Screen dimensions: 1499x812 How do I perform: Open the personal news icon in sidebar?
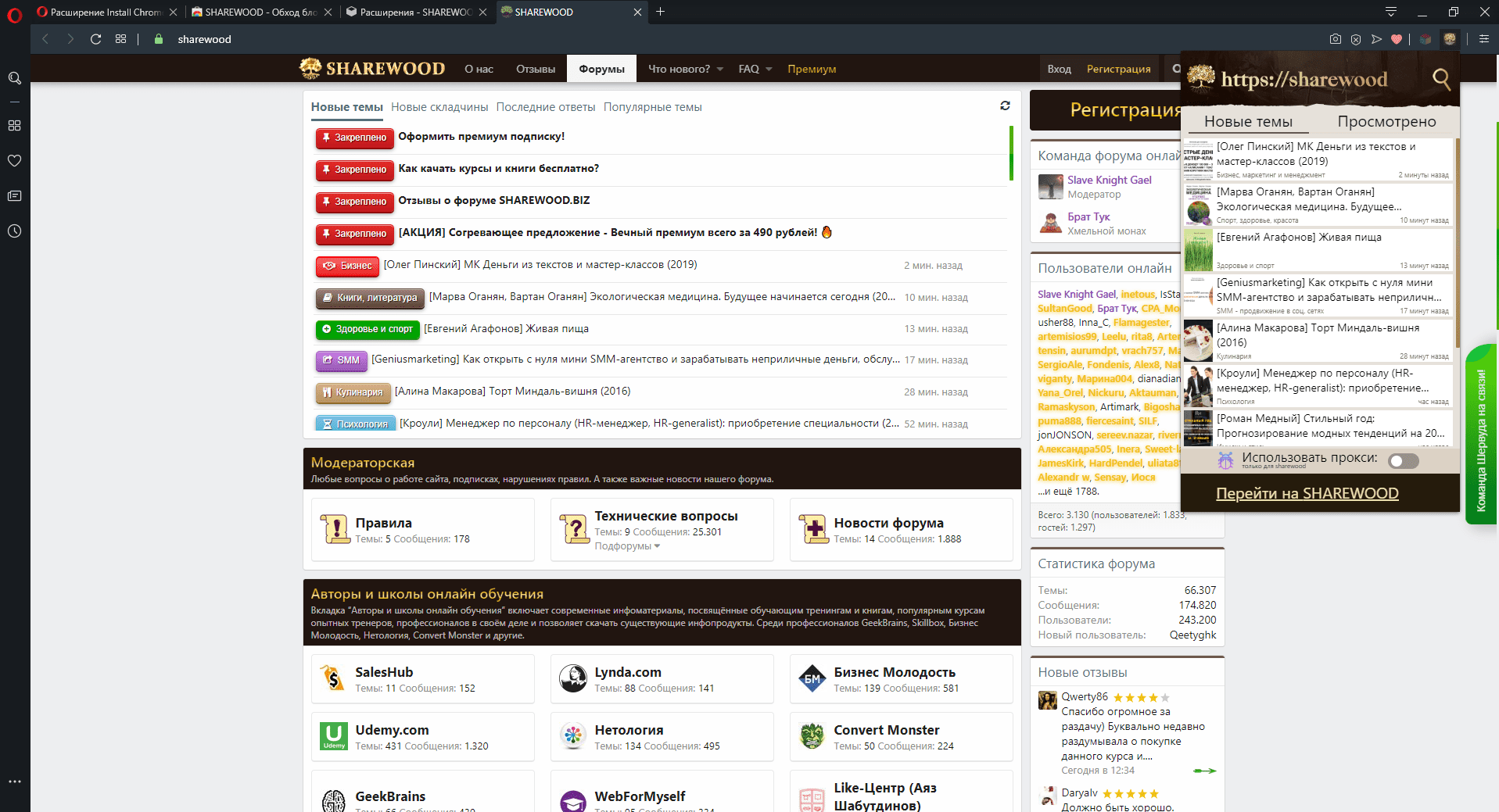(x=14, y=196)
